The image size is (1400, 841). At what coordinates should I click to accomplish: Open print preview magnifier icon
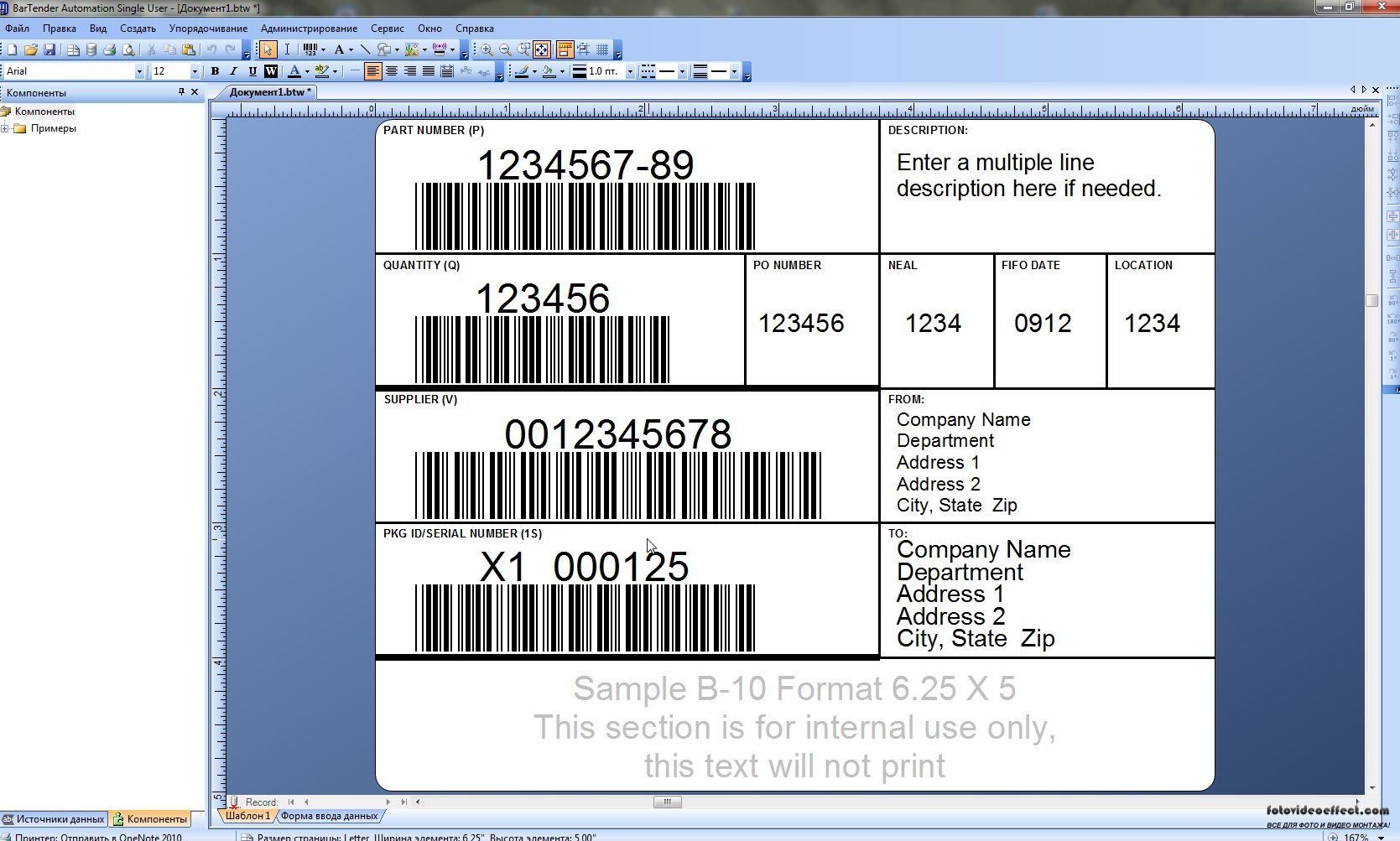click(128, 49)
